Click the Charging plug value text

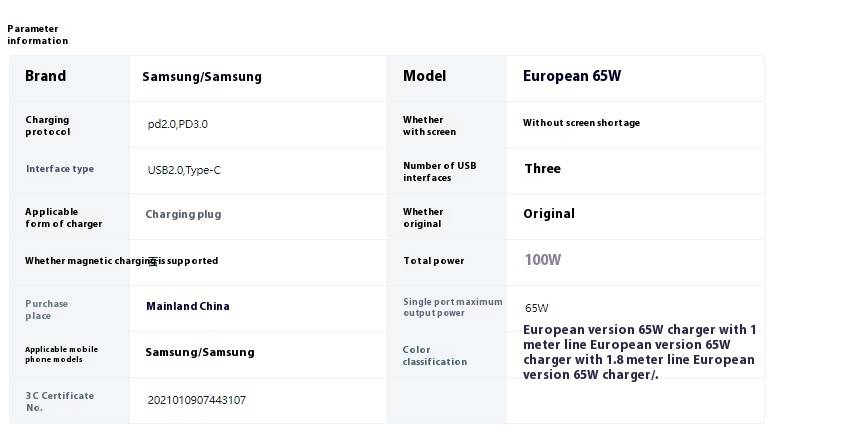[183, 214]
